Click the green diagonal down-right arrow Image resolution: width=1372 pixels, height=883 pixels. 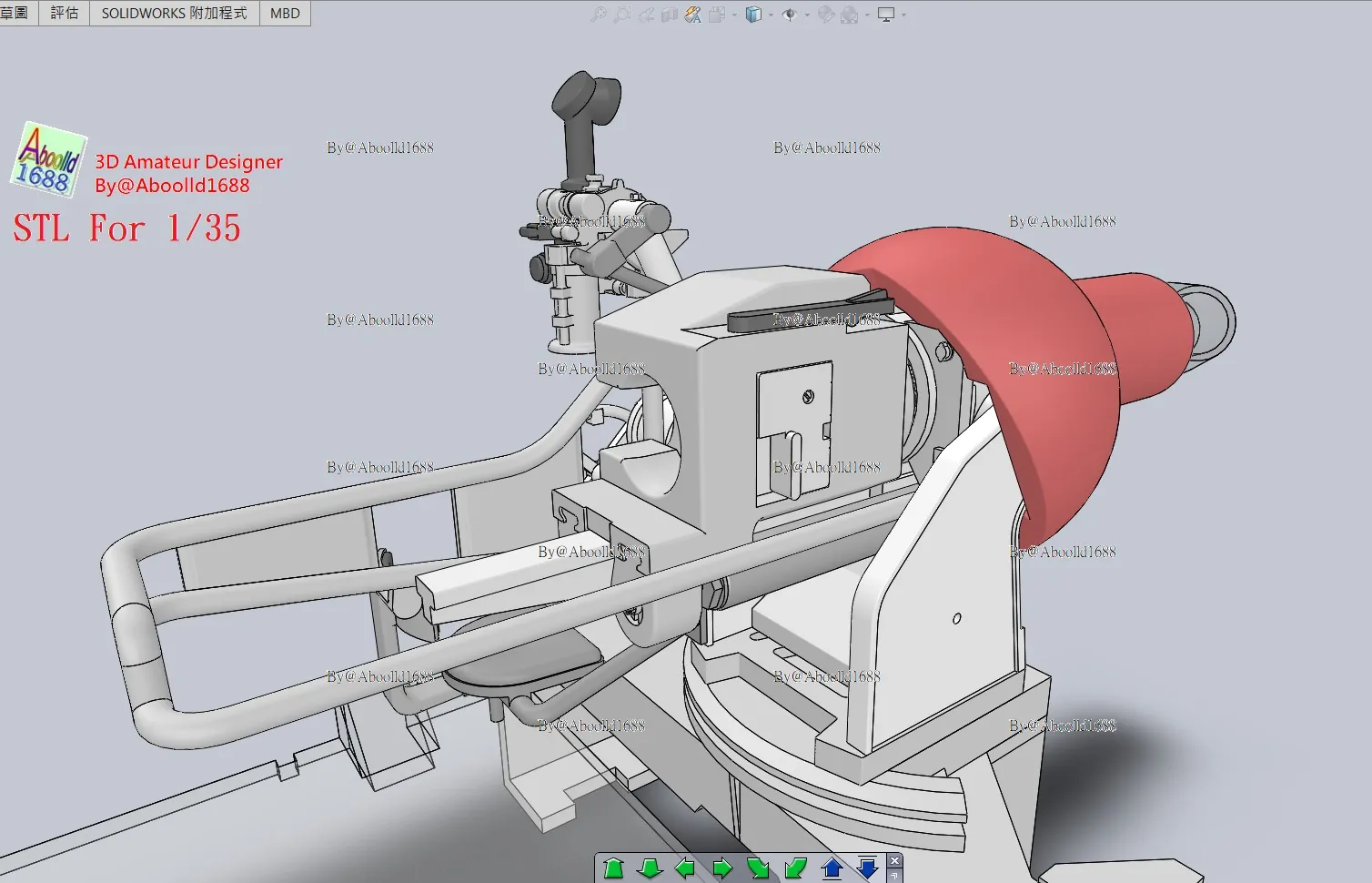coord(759,868)
